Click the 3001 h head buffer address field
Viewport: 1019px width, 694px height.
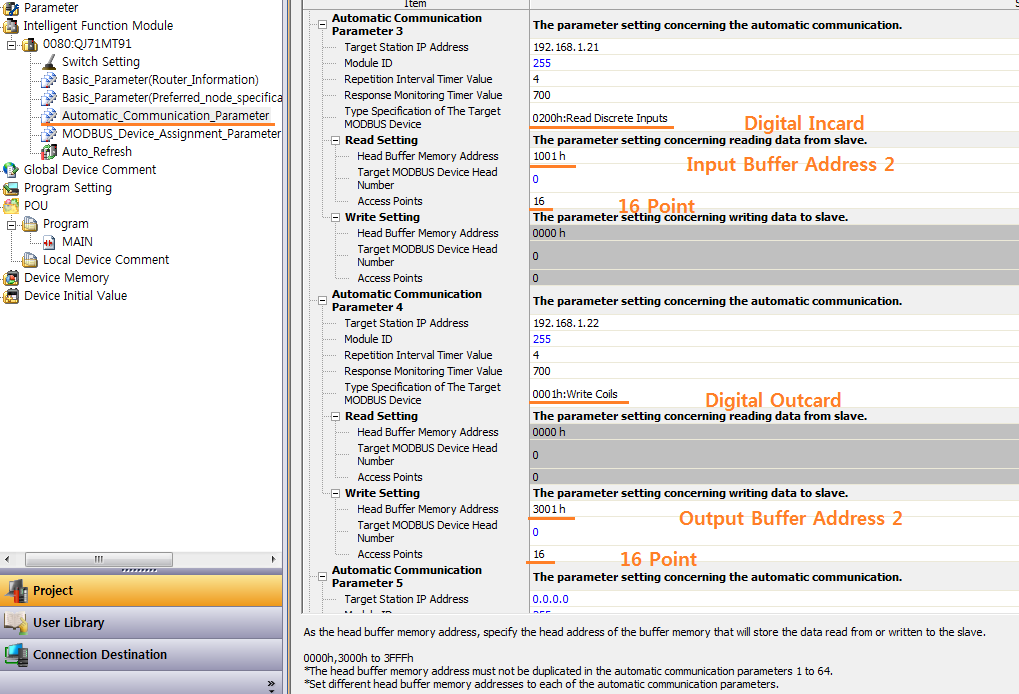click(x=550, y=509)
